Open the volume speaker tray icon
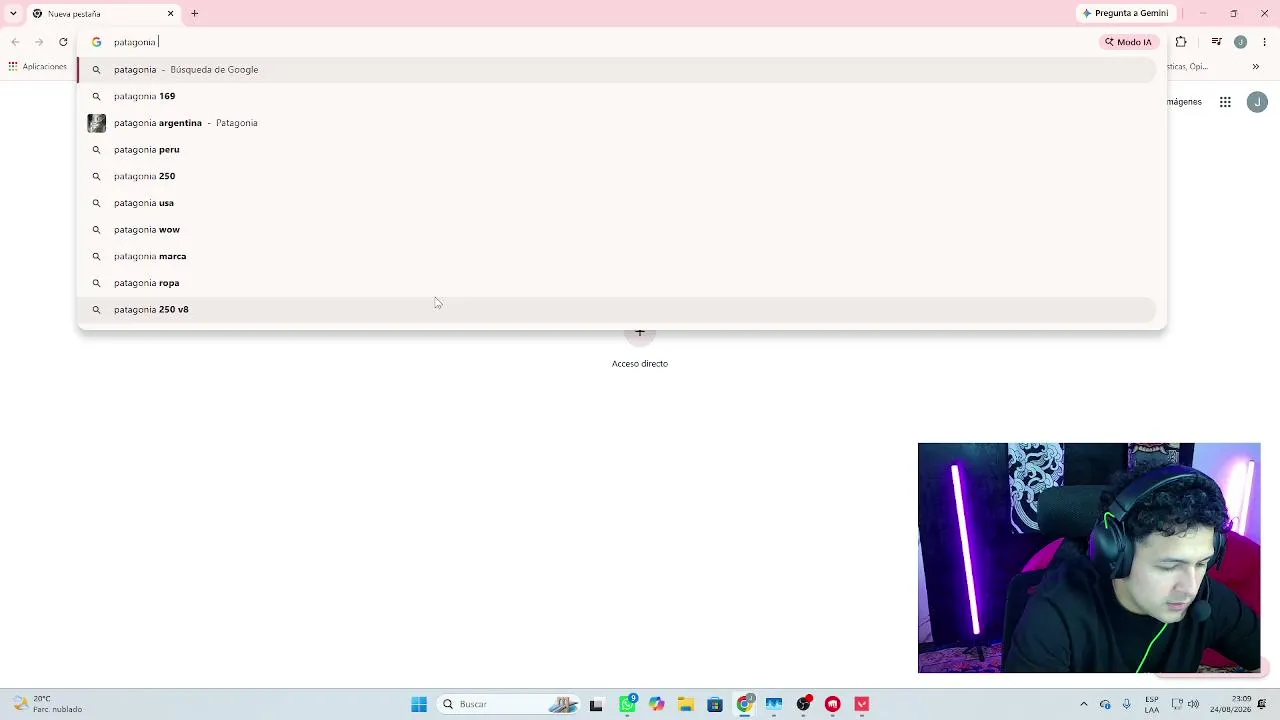The image size is (1280, 720). click(x=1193, y=704)
